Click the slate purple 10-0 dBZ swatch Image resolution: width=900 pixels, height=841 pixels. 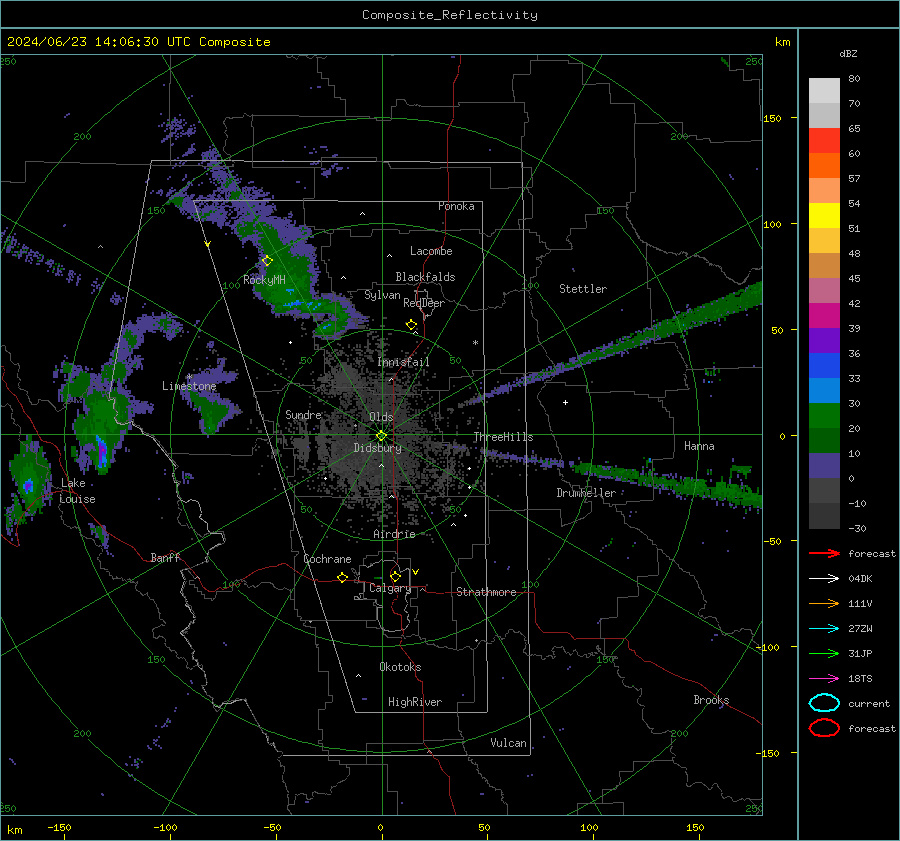pos(824,466)
